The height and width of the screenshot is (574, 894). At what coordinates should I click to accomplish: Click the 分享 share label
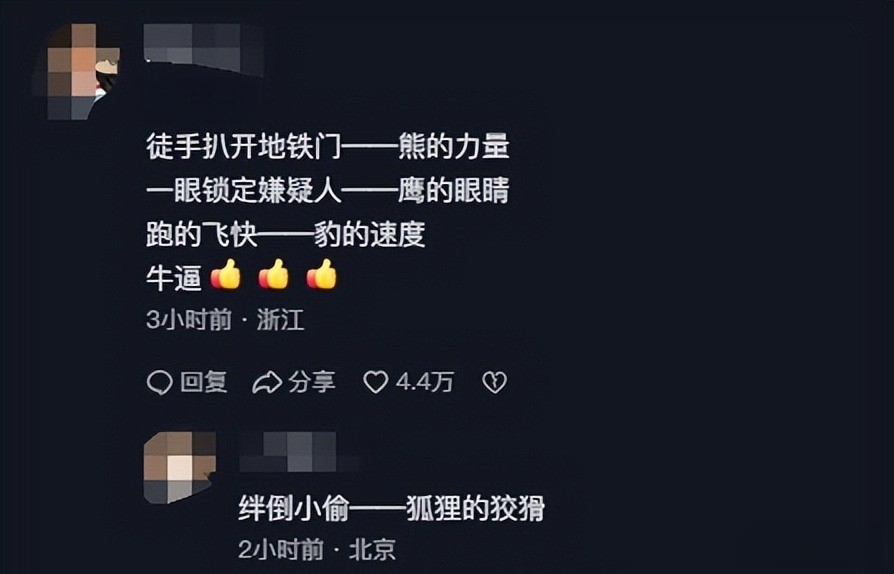click(x=311, y=382)
